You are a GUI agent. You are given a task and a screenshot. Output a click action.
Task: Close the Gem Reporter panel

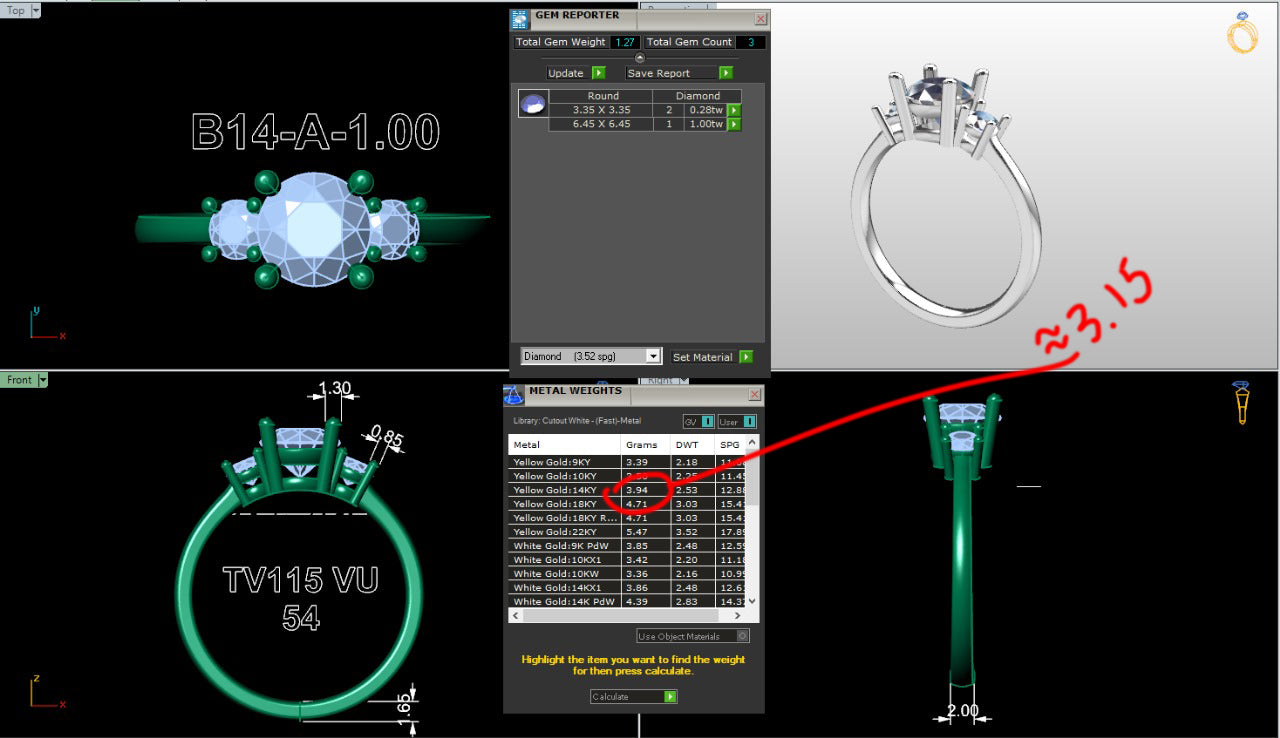761,18
